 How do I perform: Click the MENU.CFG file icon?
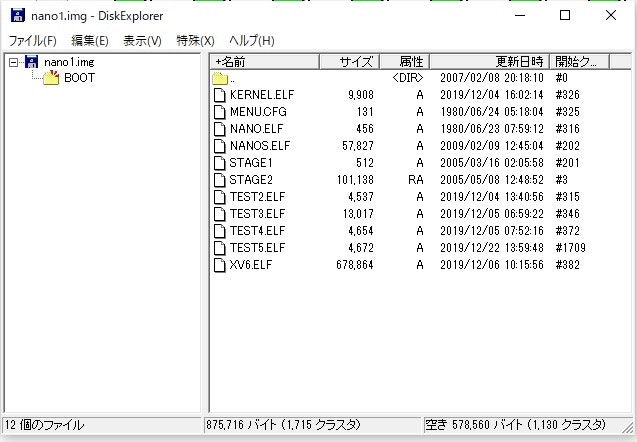[219, 112]
